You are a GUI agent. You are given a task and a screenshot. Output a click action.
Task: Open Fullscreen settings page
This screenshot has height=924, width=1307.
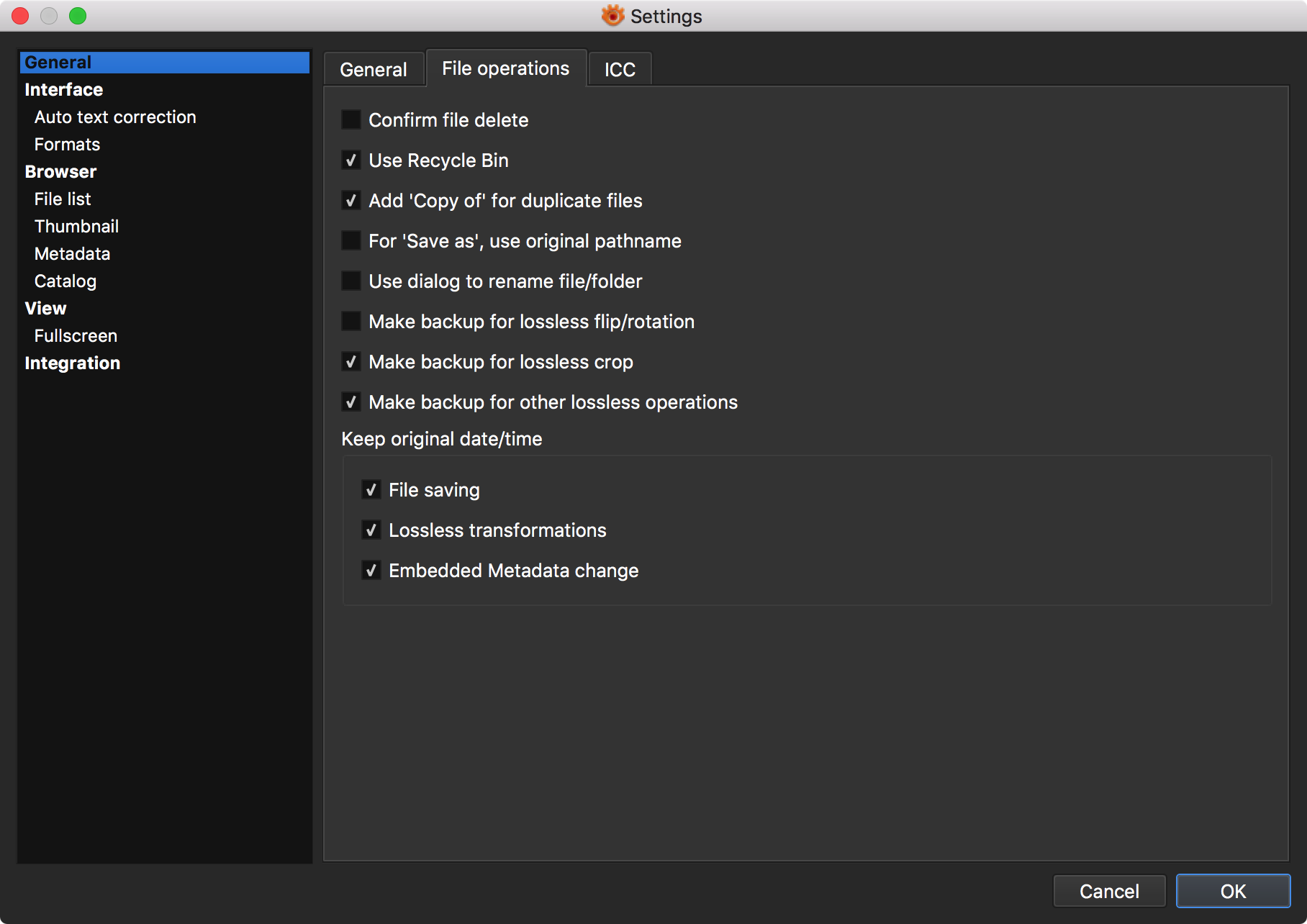[x=76, y=336]
